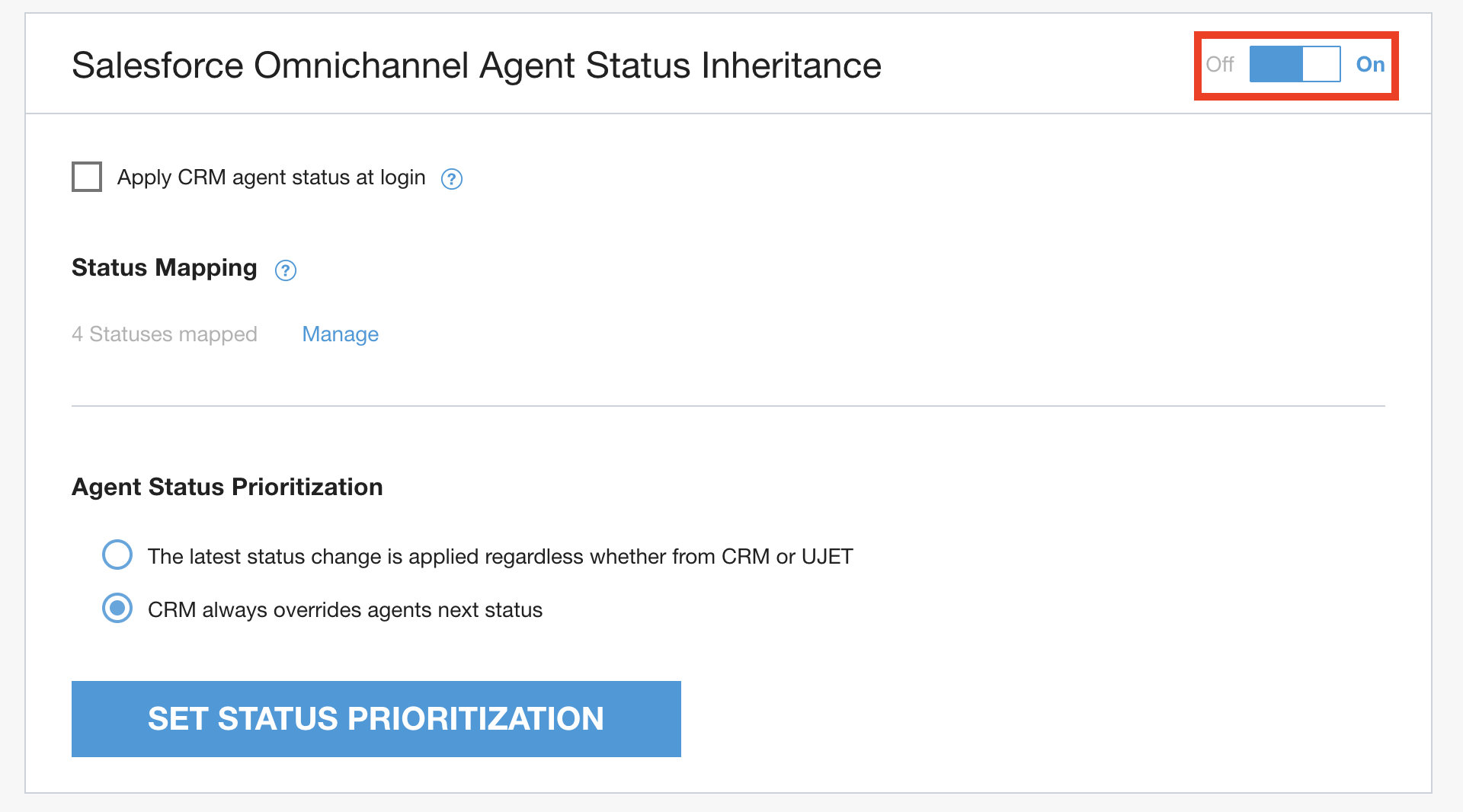Image resolution: width=1463 pixels, height=812 pixels.
Task: Open the Manage status mapping link
Action: click(x=340, y=334)
